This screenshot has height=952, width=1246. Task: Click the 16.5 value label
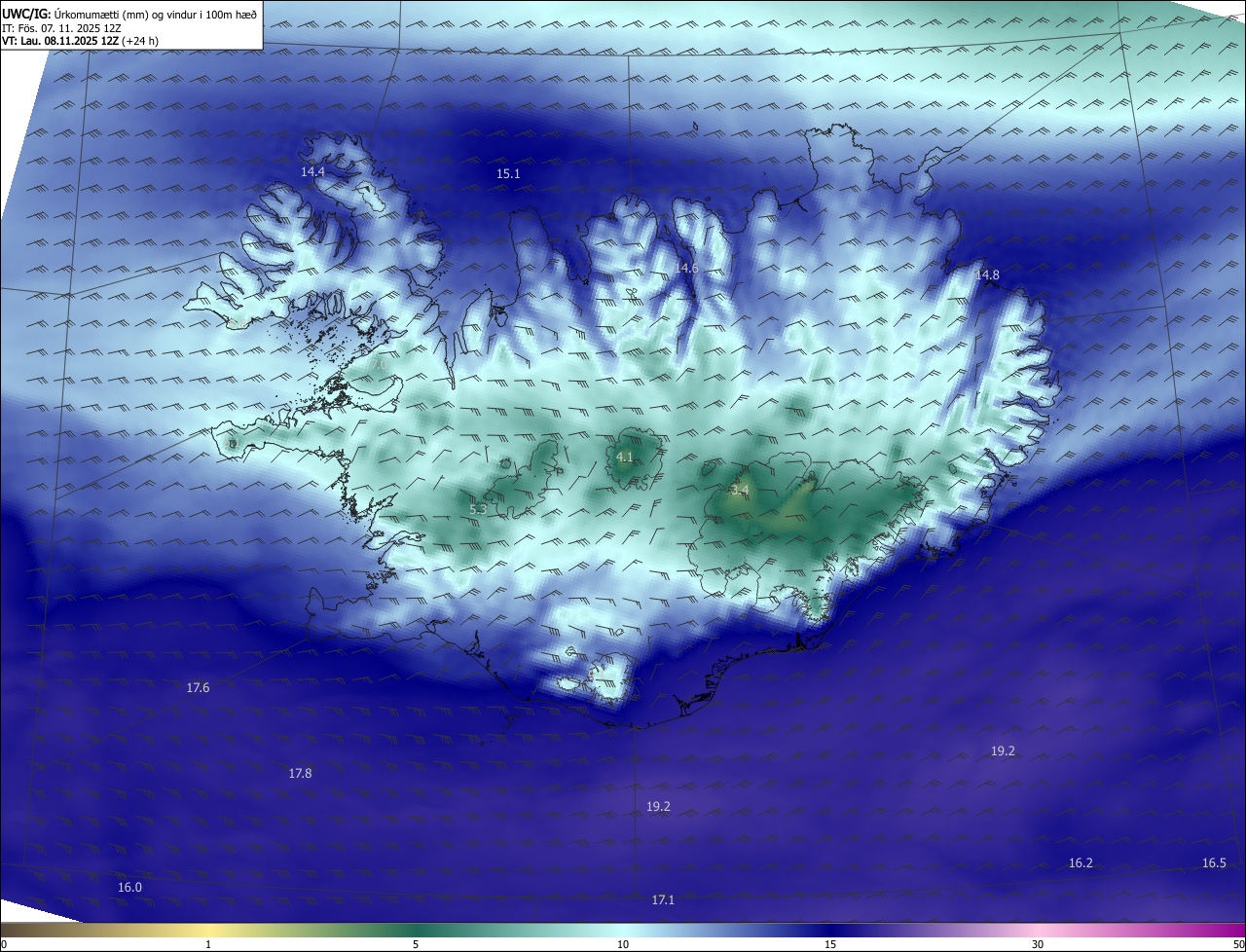pos(1214,863)
